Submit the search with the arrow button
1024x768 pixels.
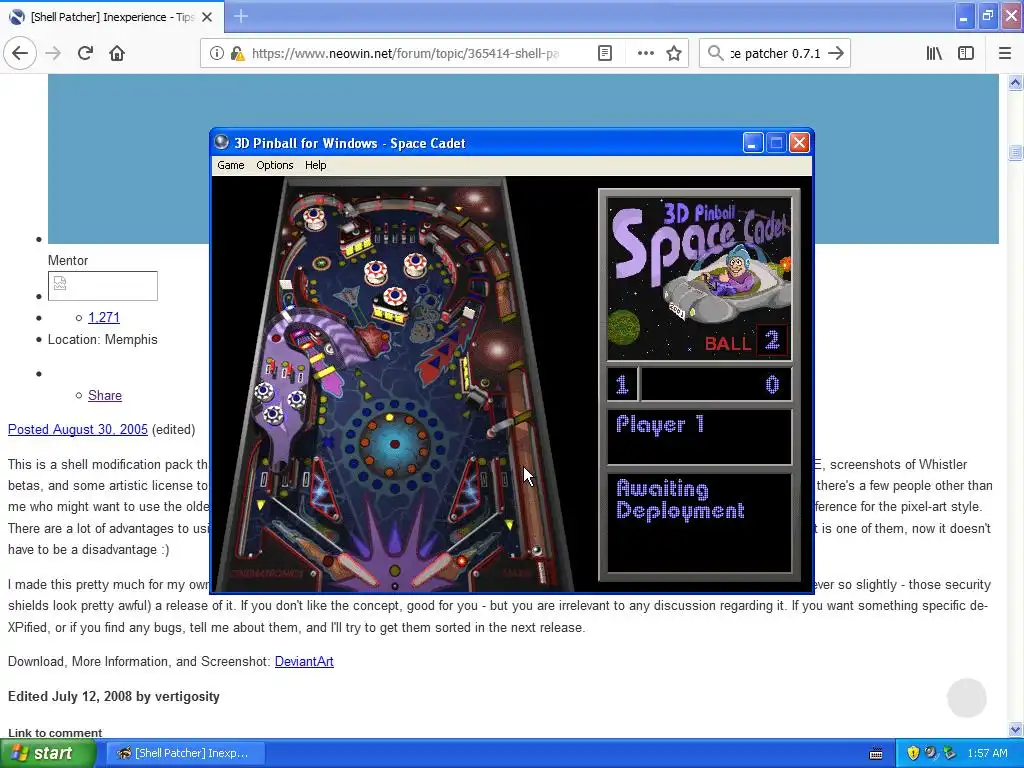(836, 53)
